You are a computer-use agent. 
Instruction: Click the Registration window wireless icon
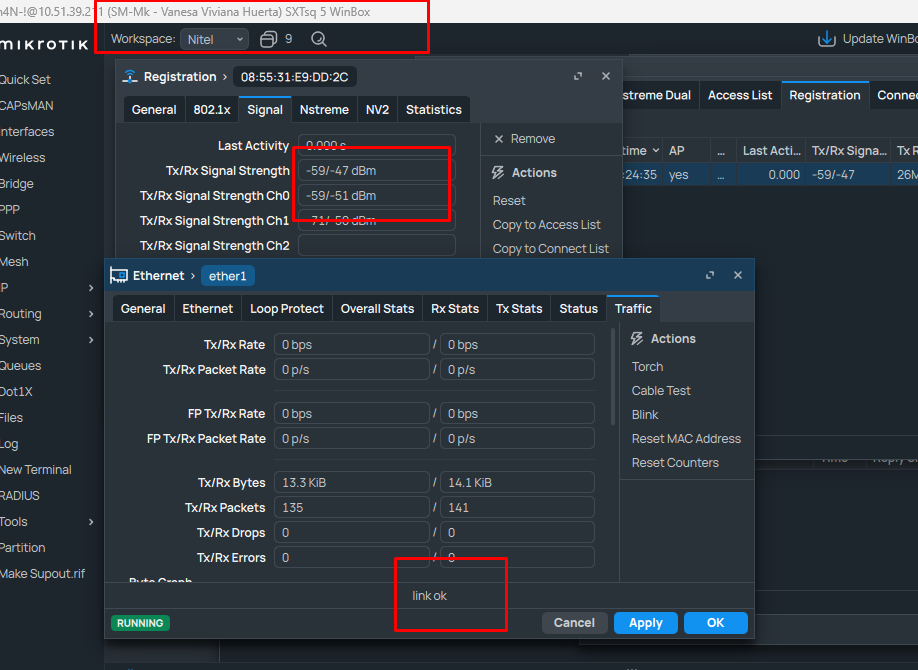130,77
